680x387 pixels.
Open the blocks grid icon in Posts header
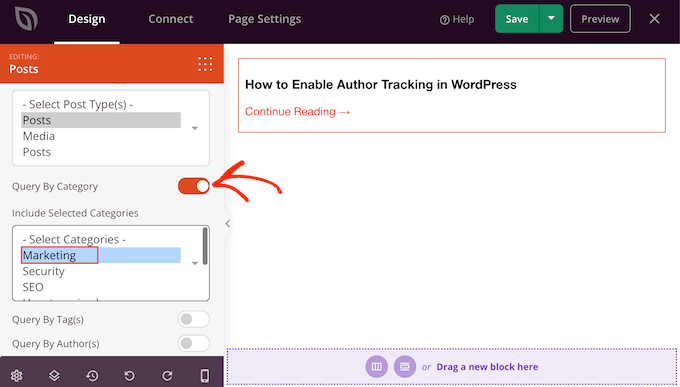tap(205, 64)
